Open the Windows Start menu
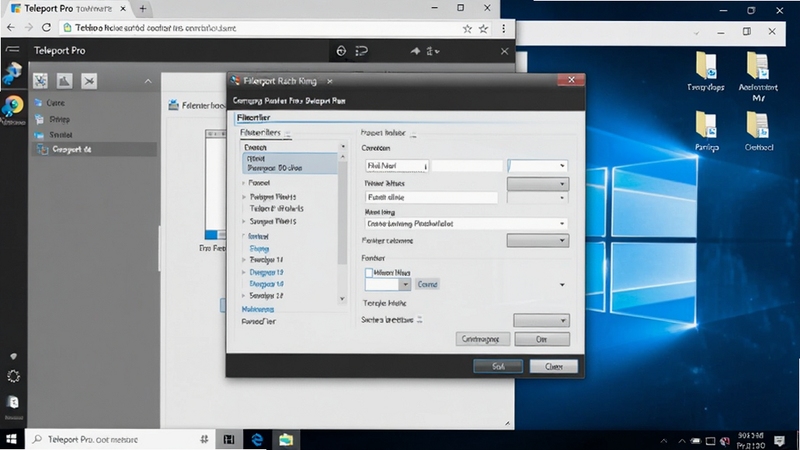The image size is (800, 450). [11, 439]
